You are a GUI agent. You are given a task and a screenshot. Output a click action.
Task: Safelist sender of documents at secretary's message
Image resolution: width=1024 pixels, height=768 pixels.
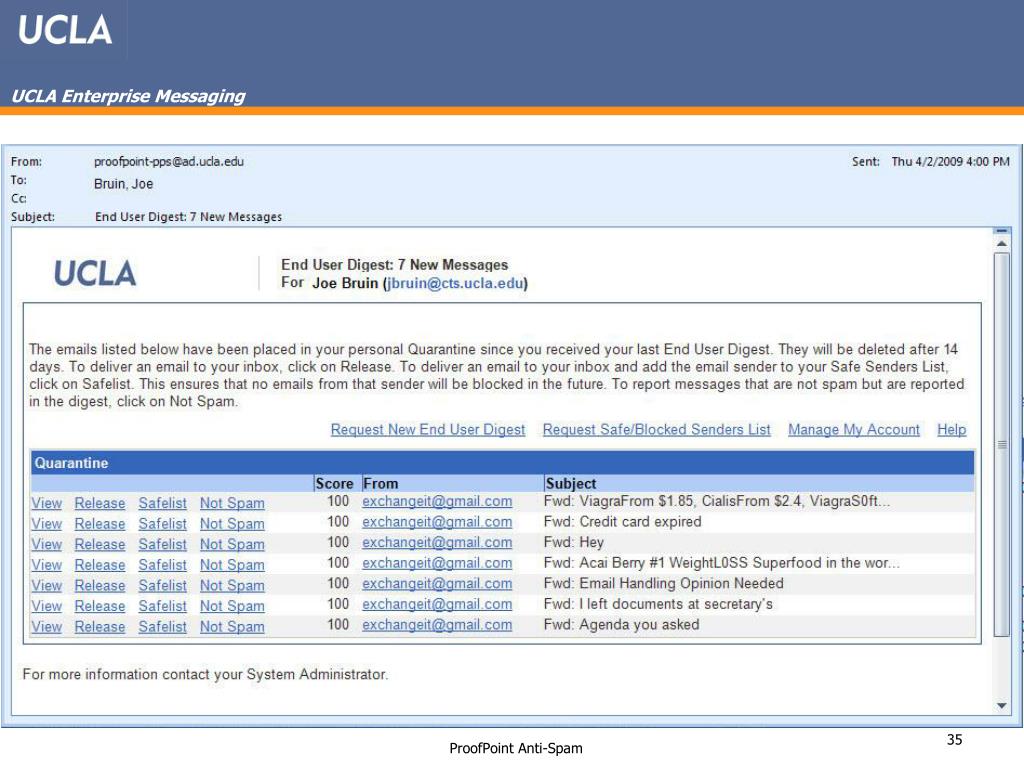(162, 606)
